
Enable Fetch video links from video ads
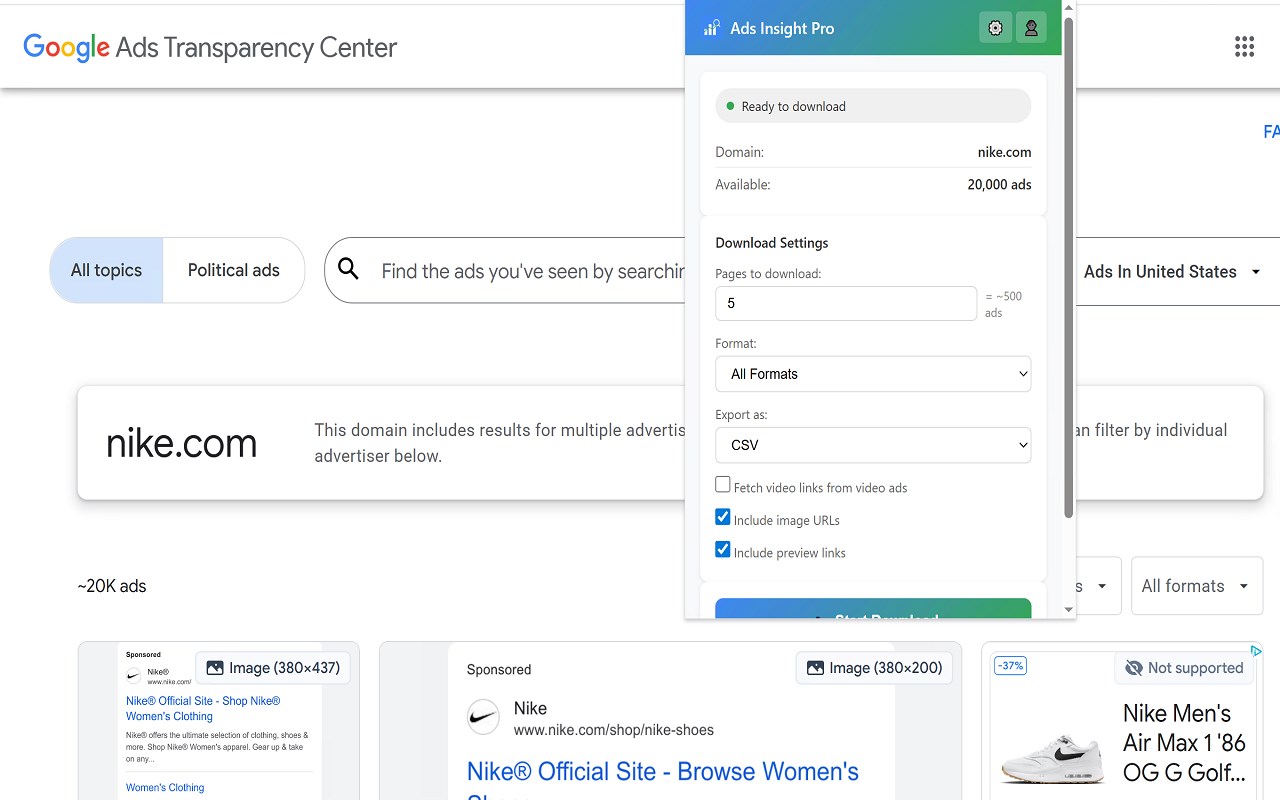[723, 485]
